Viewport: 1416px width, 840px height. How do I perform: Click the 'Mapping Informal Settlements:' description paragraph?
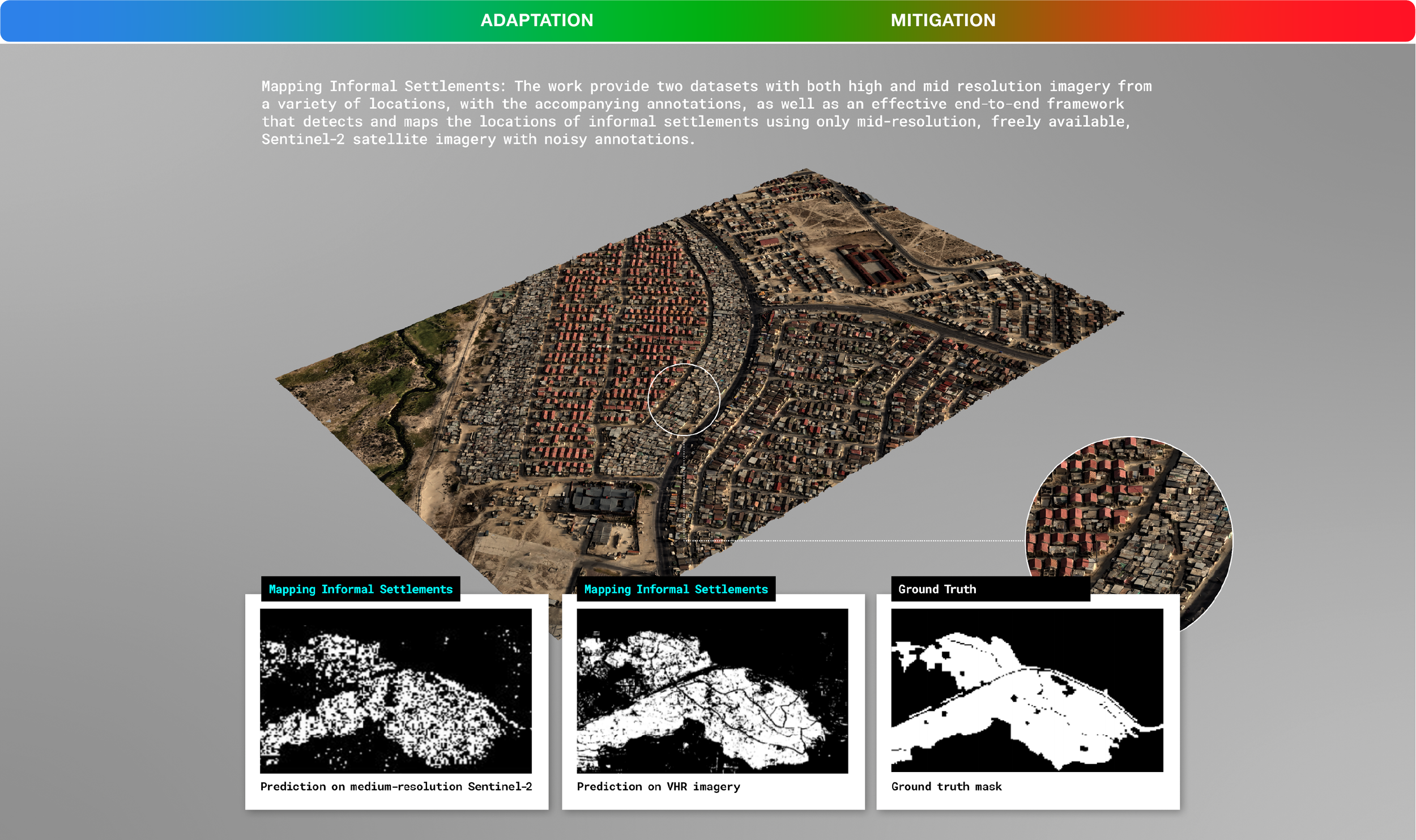pyautogui.click(x=706, y=112)
